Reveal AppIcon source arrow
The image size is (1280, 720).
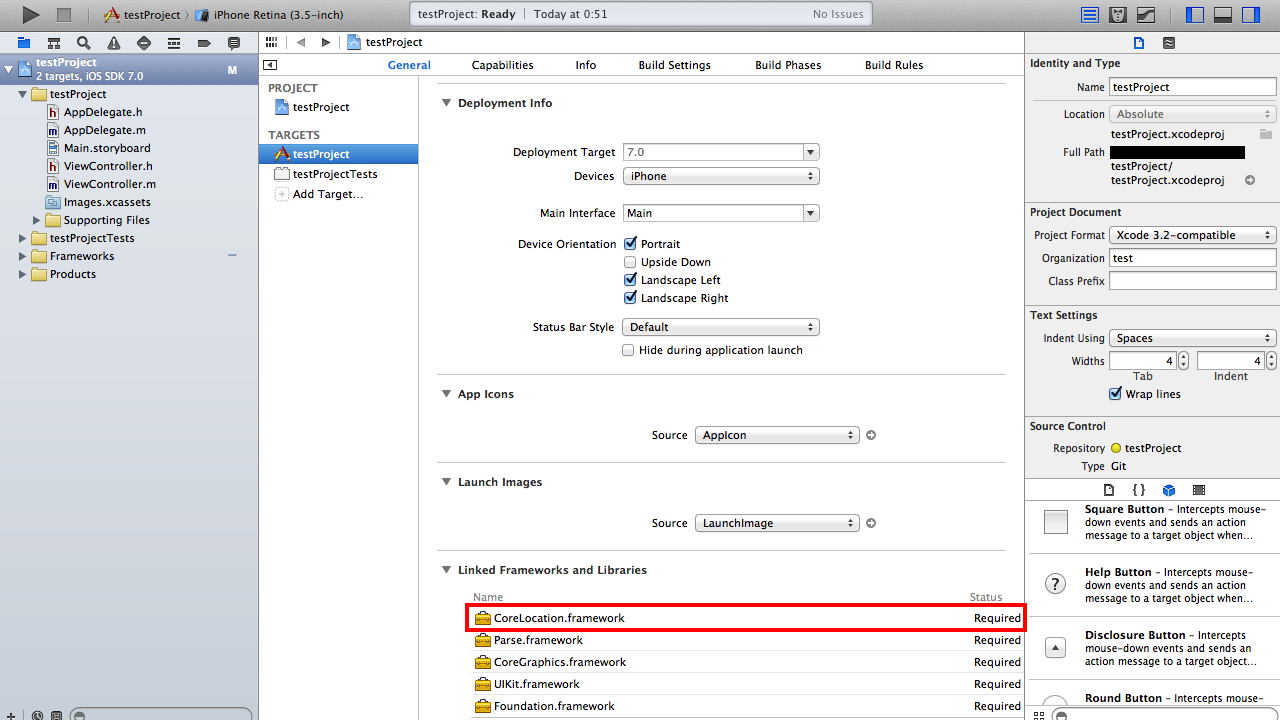[x=871, y=435]
